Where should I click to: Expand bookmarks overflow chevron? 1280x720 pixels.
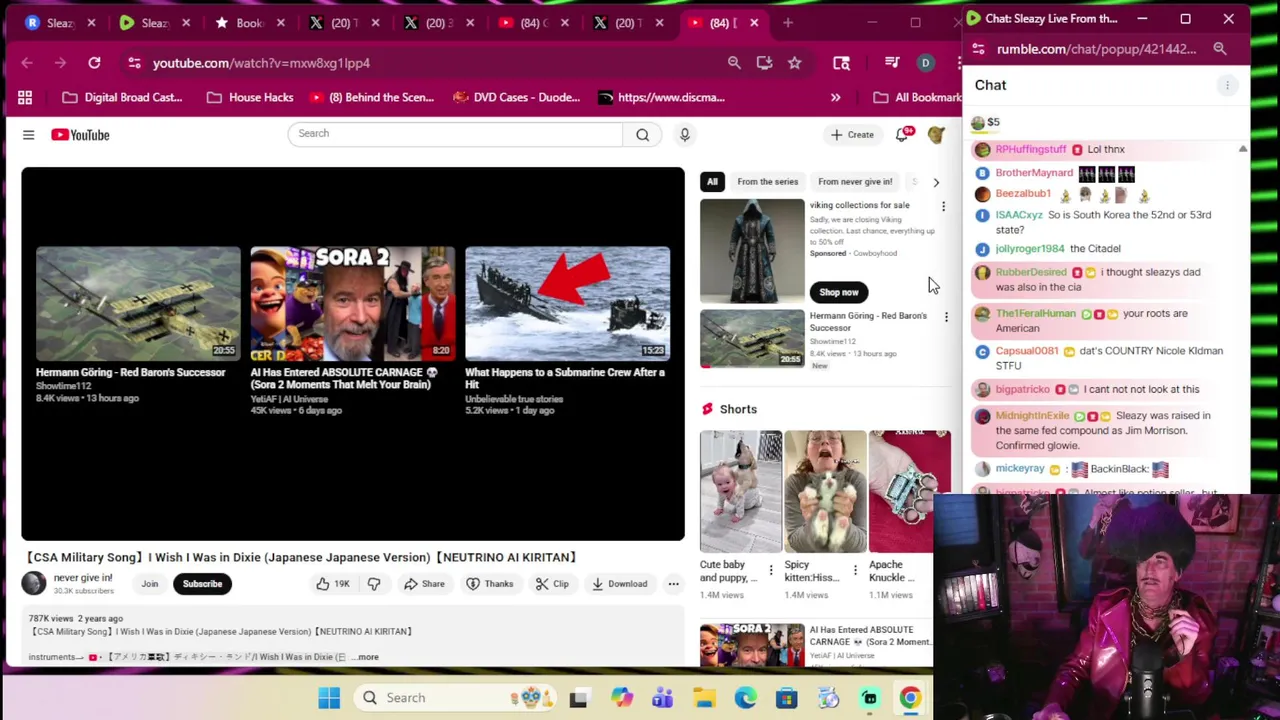pyautogui.click(x=835, y=97)
